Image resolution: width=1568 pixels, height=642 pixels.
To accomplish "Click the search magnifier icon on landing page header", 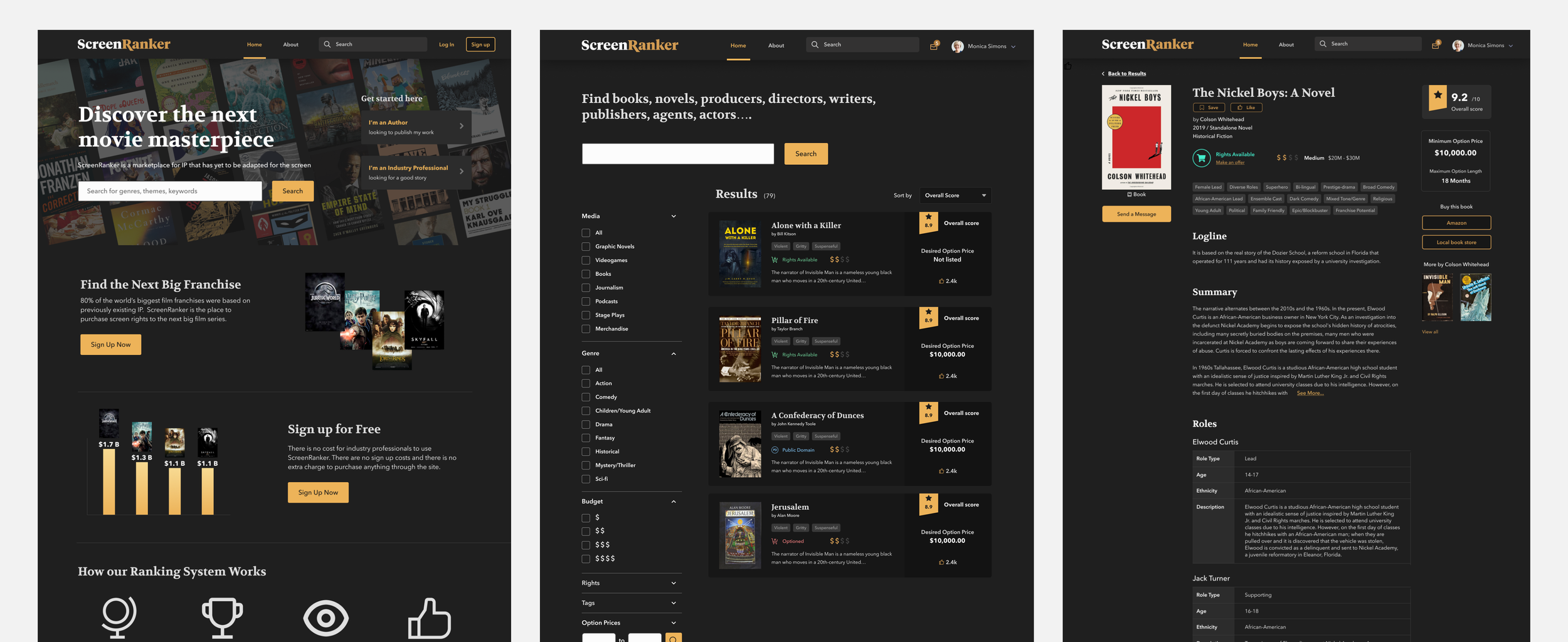I will (327, 45).
